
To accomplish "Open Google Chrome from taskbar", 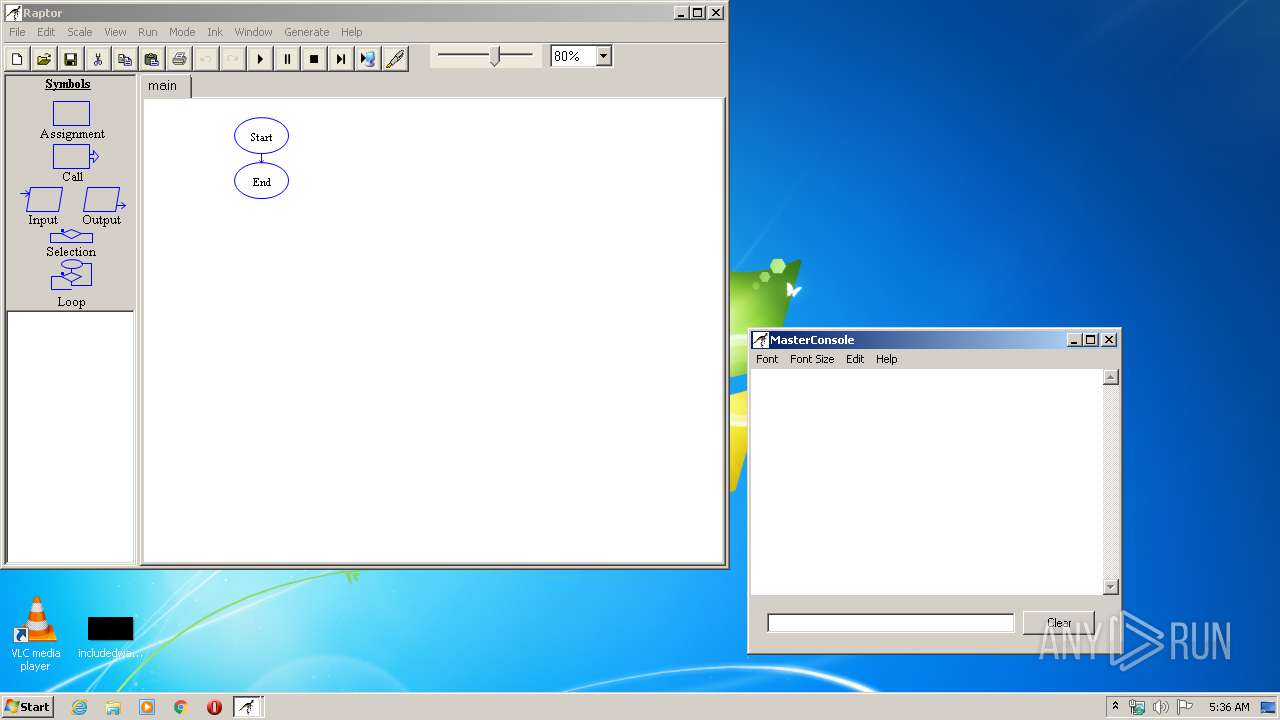I will (181, 707).
